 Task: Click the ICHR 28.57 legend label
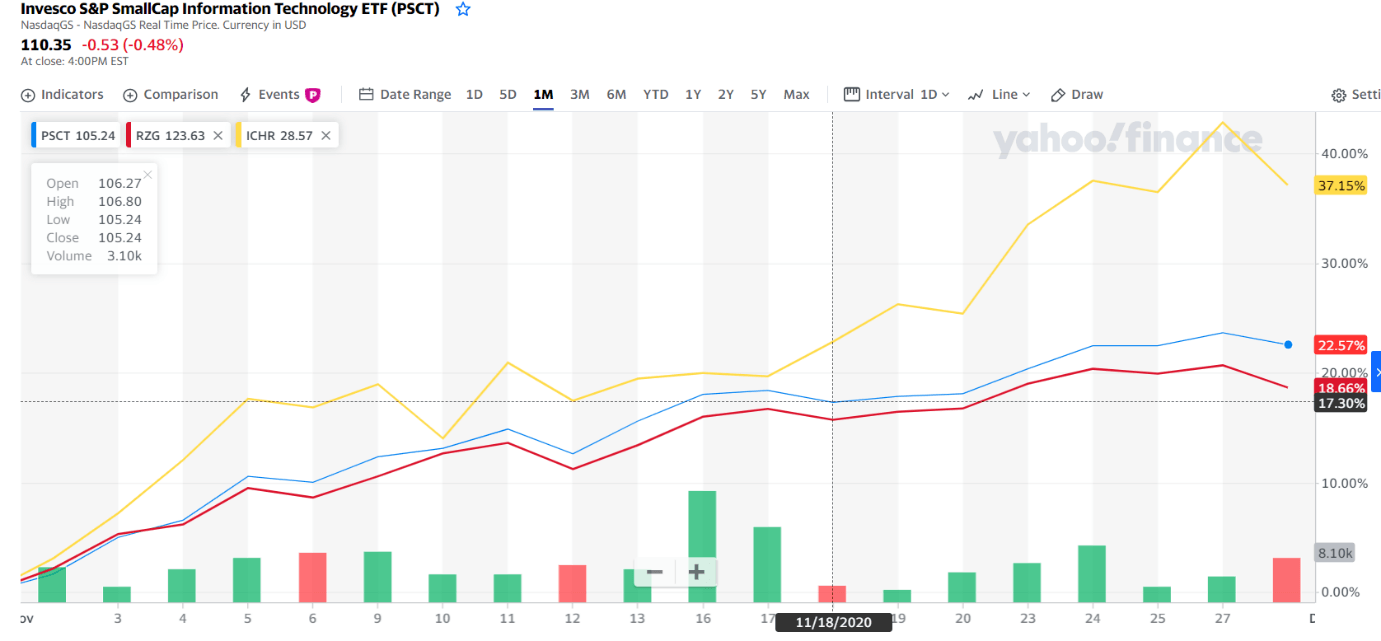[279, 135]
